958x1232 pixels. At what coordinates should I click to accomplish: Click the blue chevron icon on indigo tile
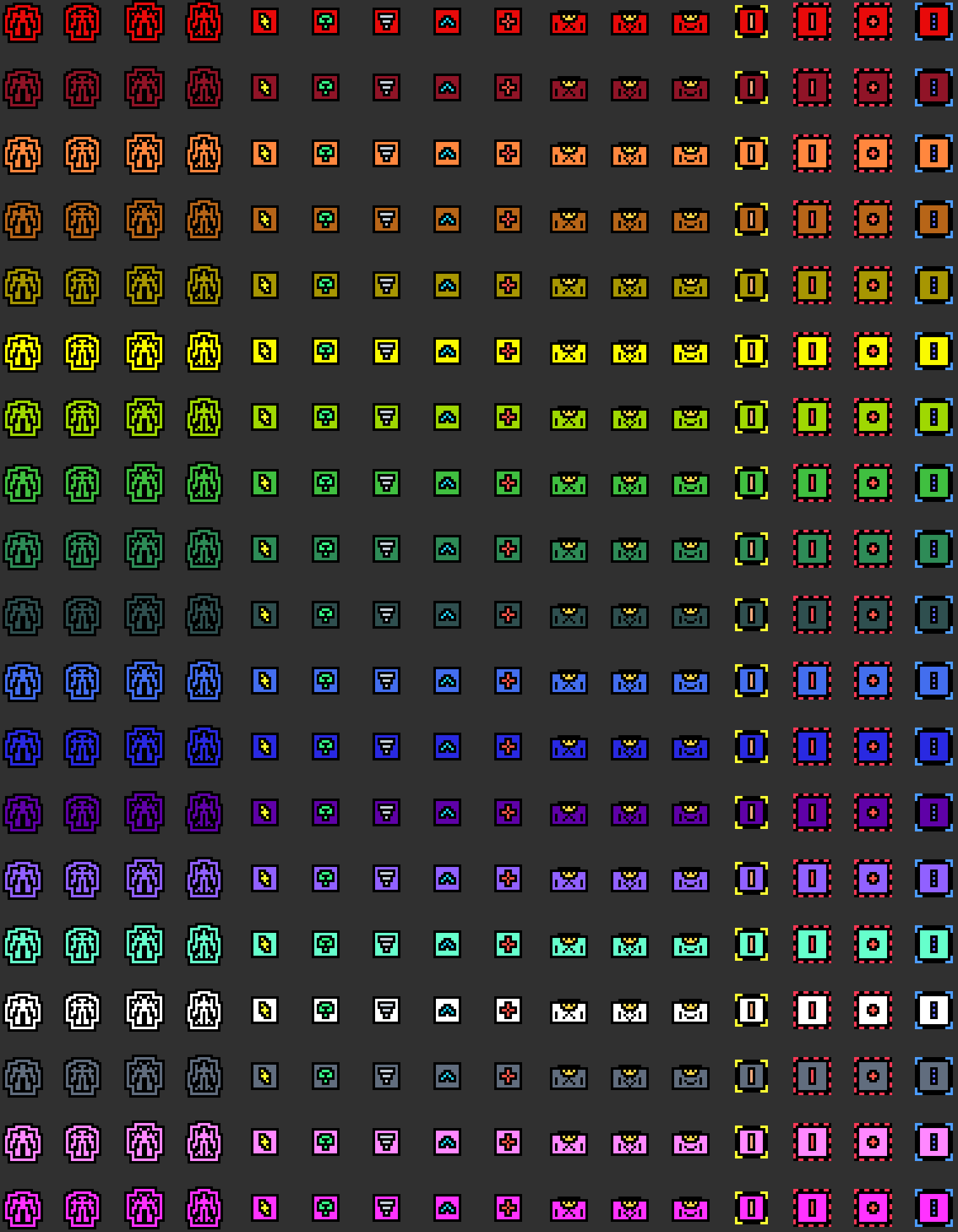[x=447, y=813]
